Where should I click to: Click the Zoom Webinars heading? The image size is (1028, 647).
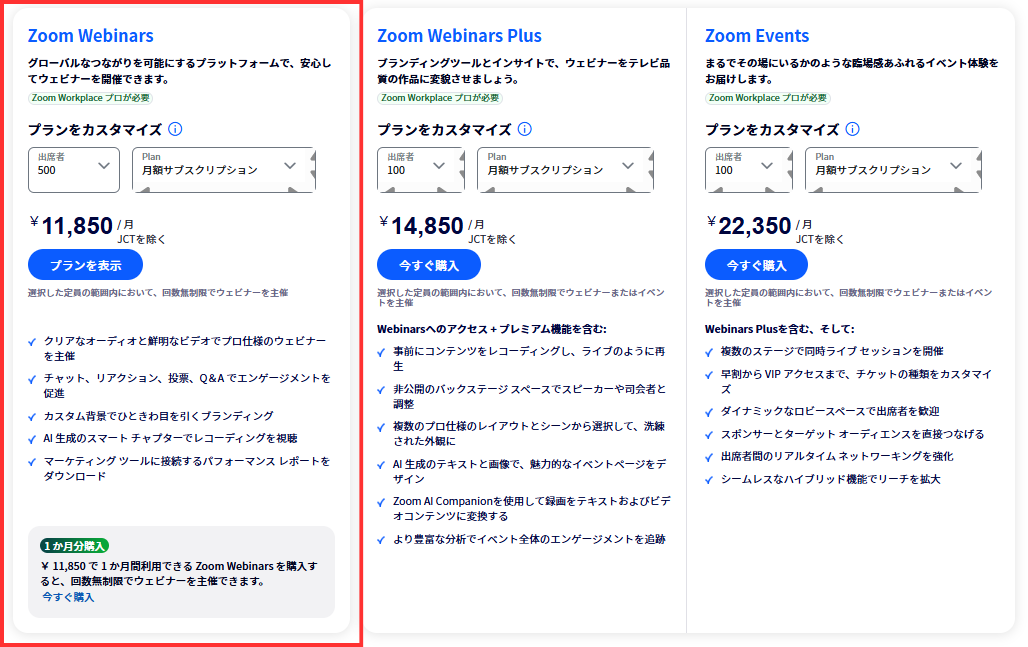pos(91,36)
